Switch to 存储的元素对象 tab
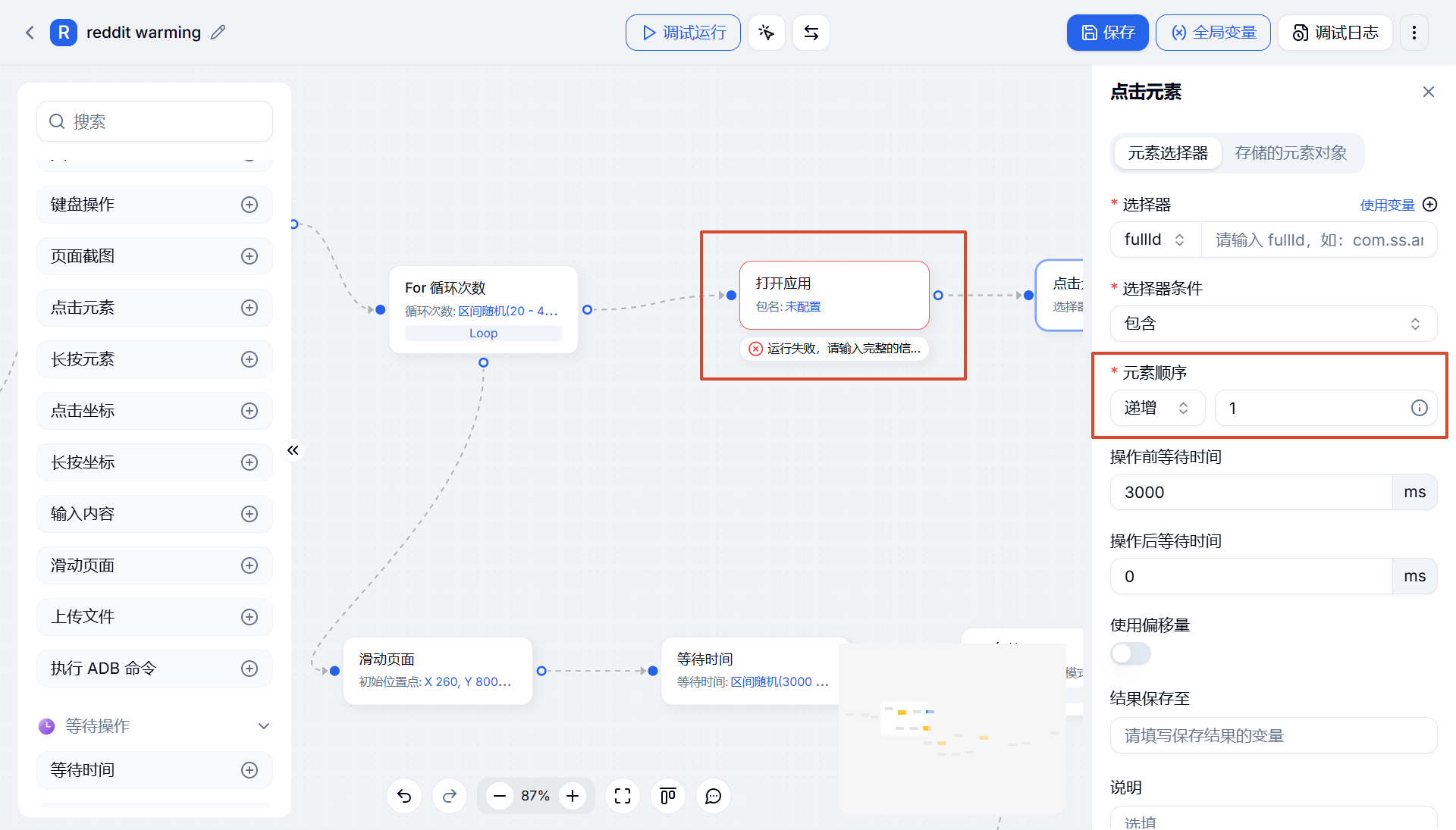Screen dimensions: 1456x830 coord(1291,153)
